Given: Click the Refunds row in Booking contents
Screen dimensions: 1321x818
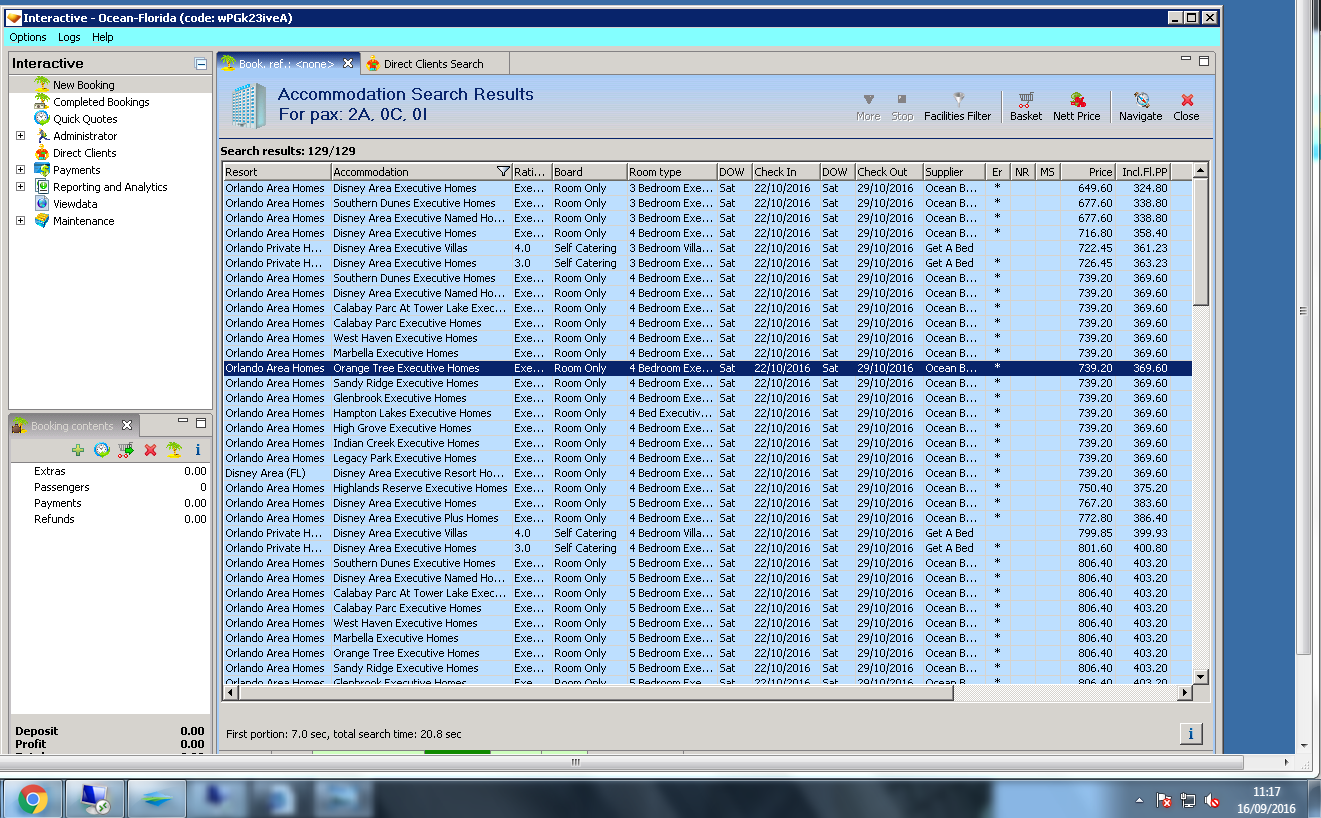Looking at the screenshot, I should [109, 519].
